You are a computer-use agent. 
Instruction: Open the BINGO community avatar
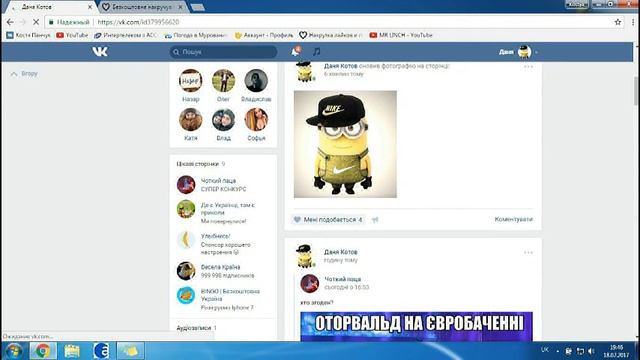point(186,296)
